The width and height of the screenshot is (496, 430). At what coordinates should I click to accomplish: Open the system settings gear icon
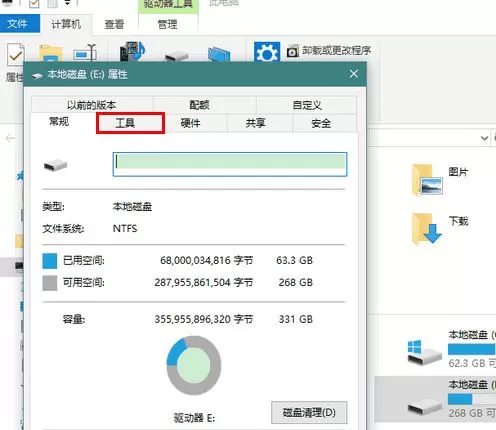pos(267,52)
